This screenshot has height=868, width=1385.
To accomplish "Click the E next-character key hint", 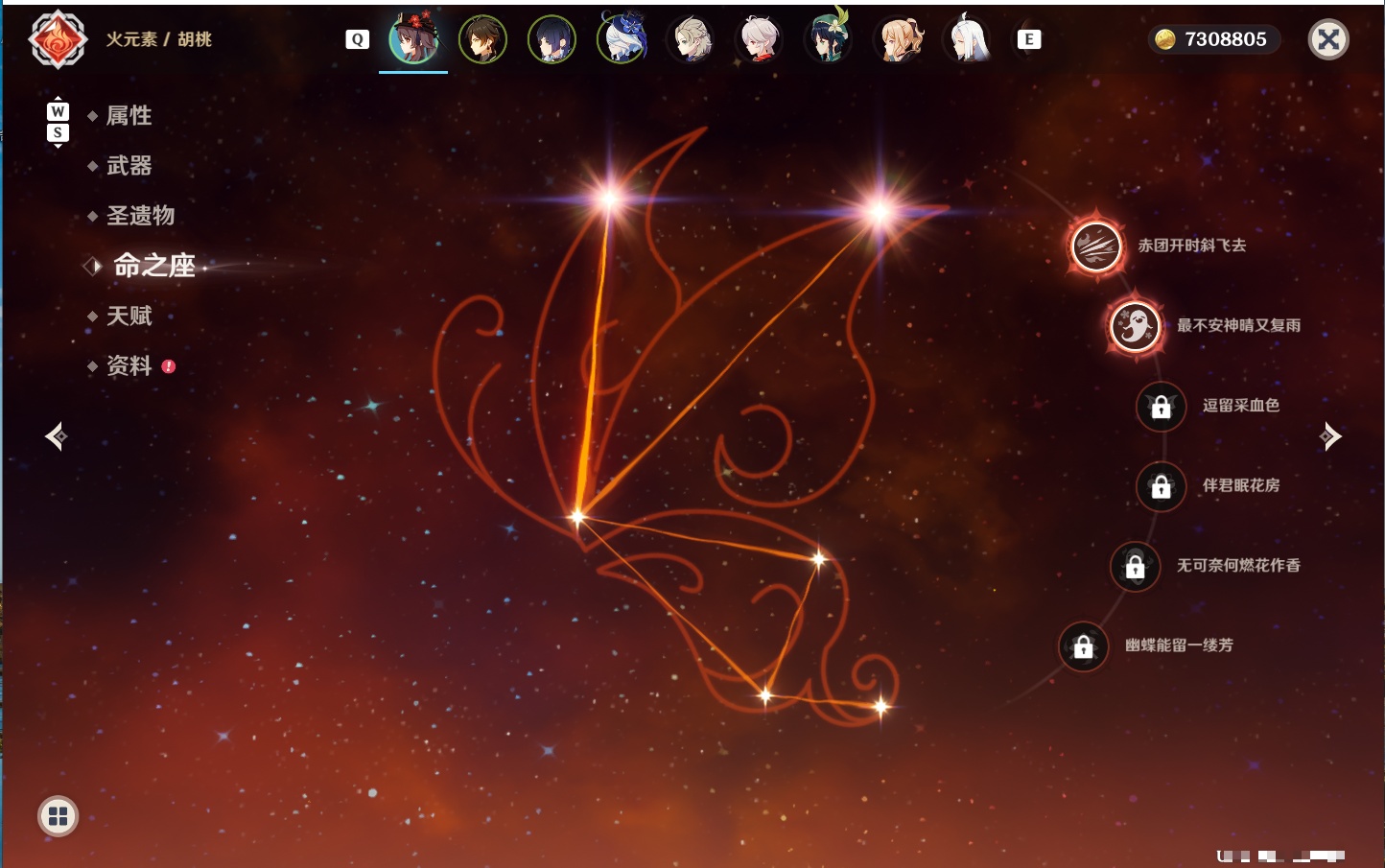I will click(x=1028, y=39).
